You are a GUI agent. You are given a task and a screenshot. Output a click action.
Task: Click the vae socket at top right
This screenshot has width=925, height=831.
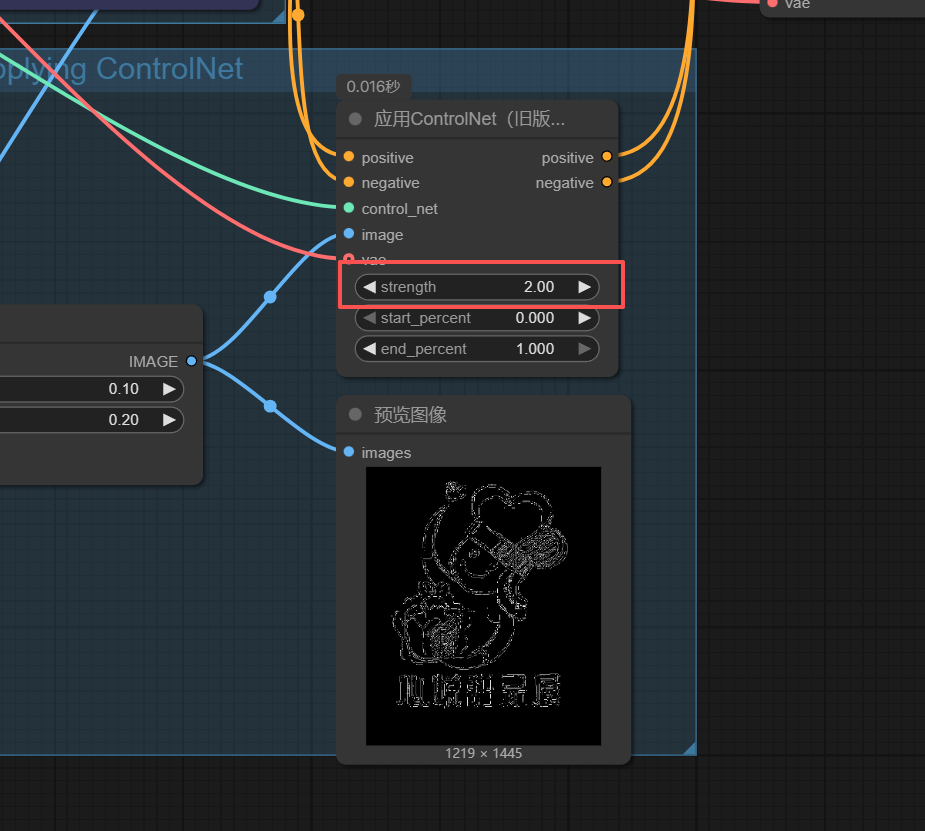pyautogui.click(x=772, y=4)
